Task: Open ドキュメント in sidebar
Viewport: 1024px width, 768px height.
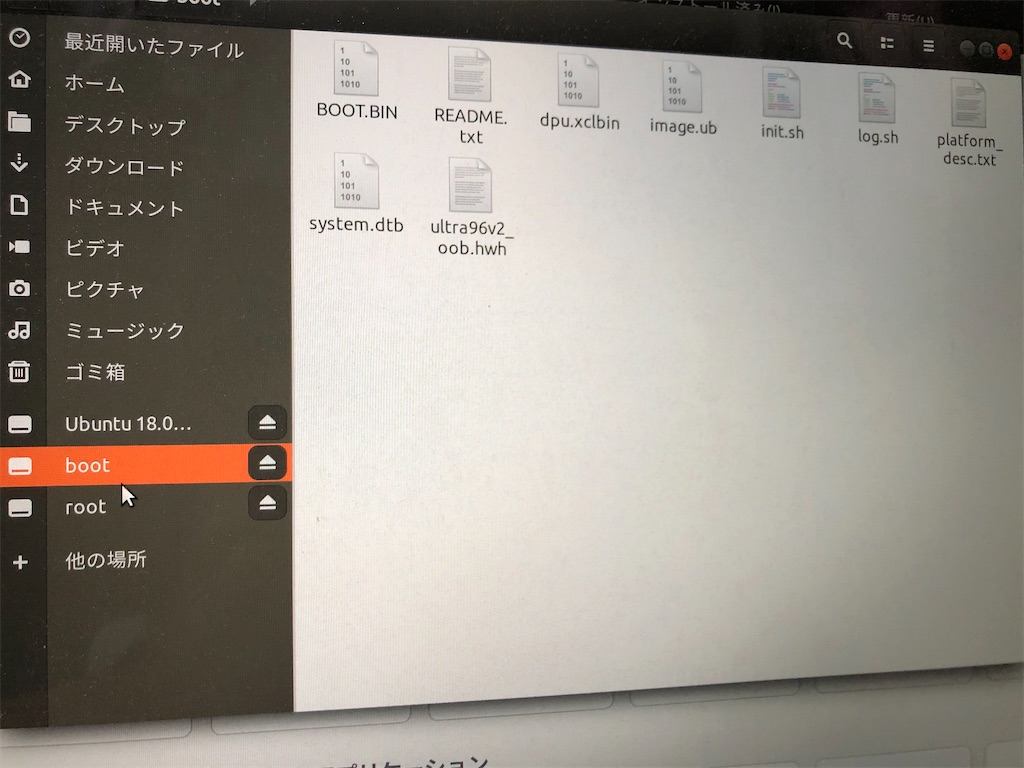Action: pos(124,208)
